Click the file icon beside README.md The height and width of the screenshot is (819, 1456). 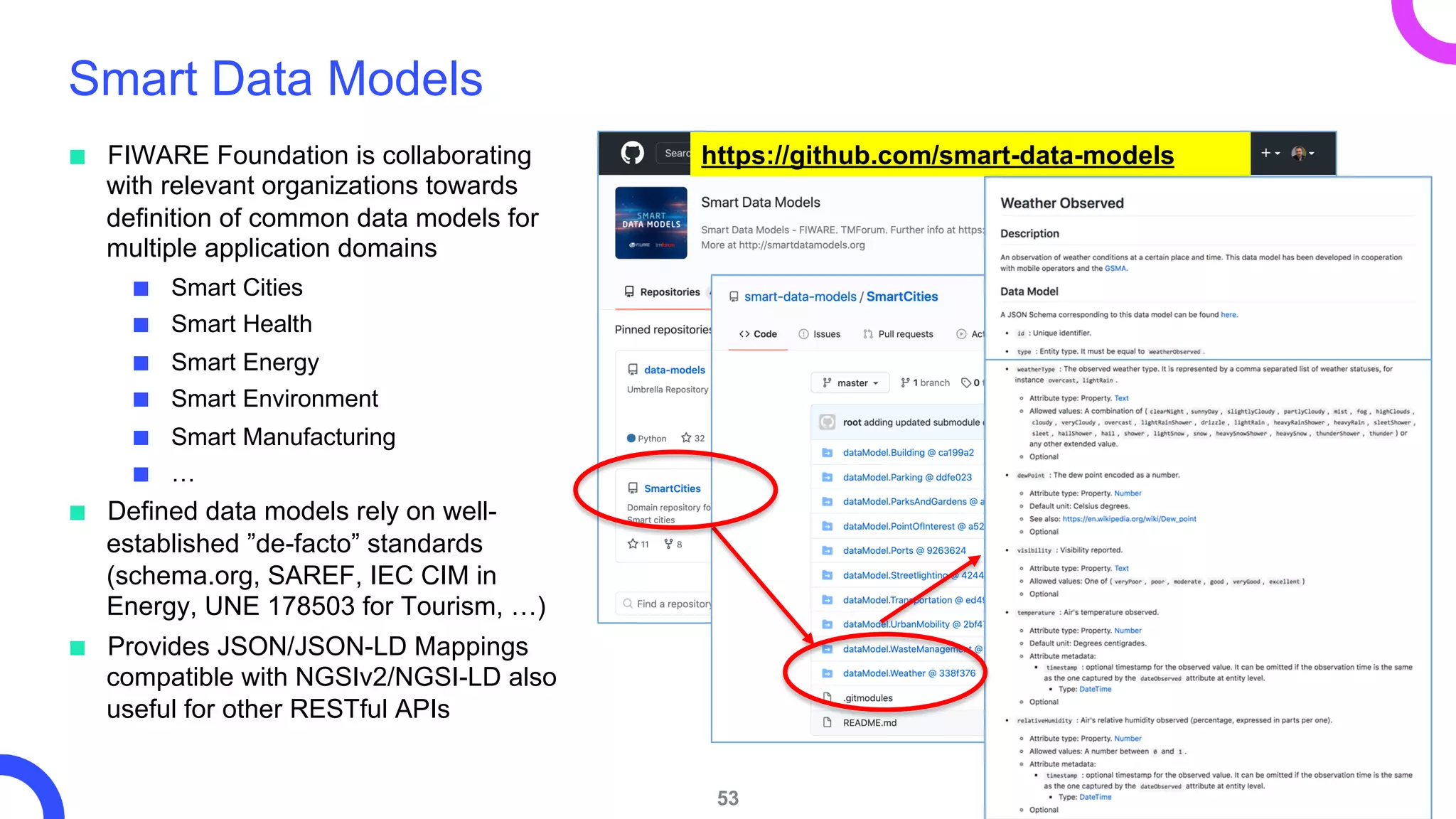827,723
